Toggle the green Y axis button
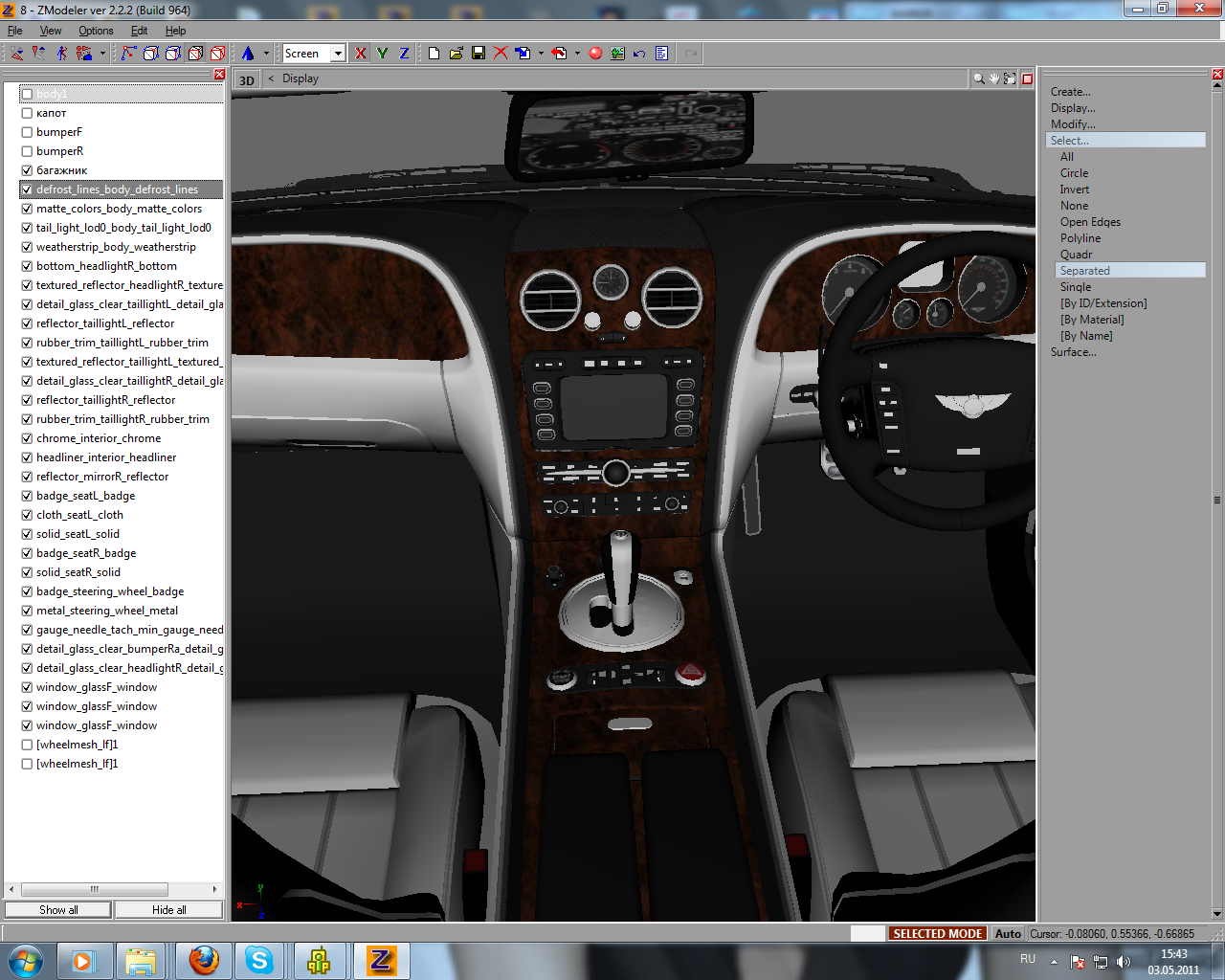This screenshot has height=980, width=1225. pyautogui.click(x=382, y=54)
